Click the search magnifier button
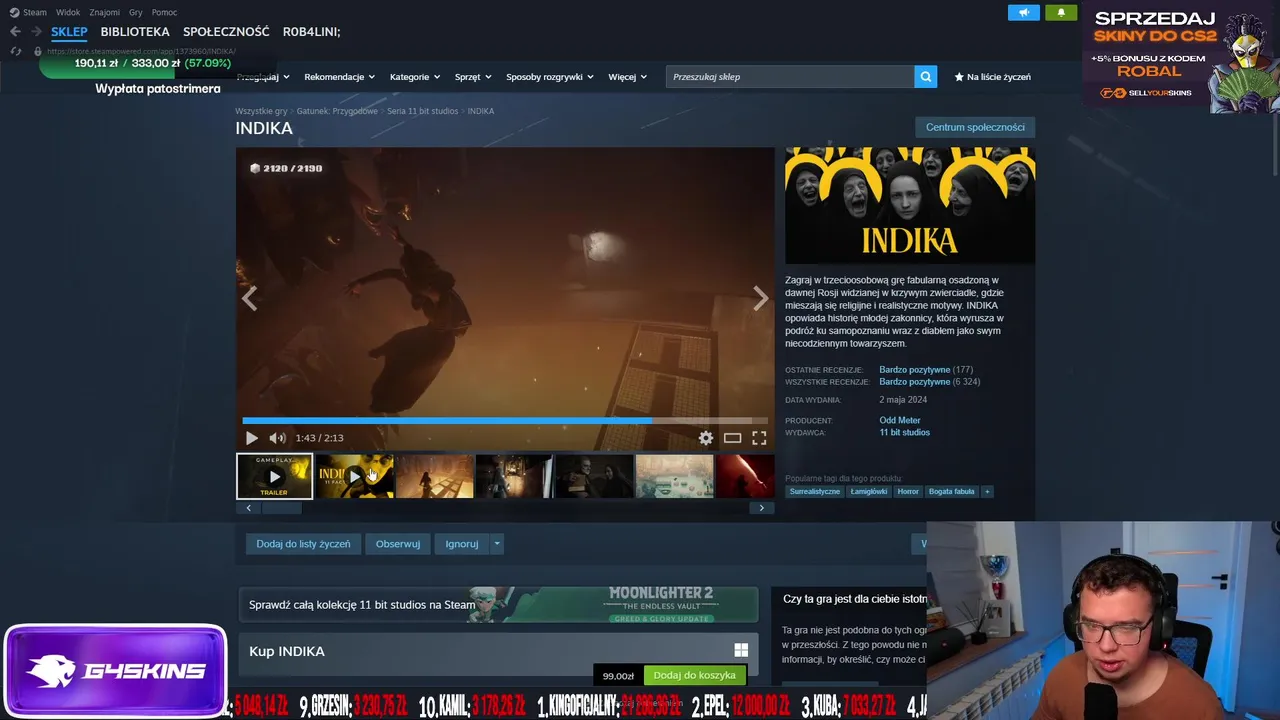This screenshot has width=1280, height=720. pyautogui.click(x=926, y=77)
